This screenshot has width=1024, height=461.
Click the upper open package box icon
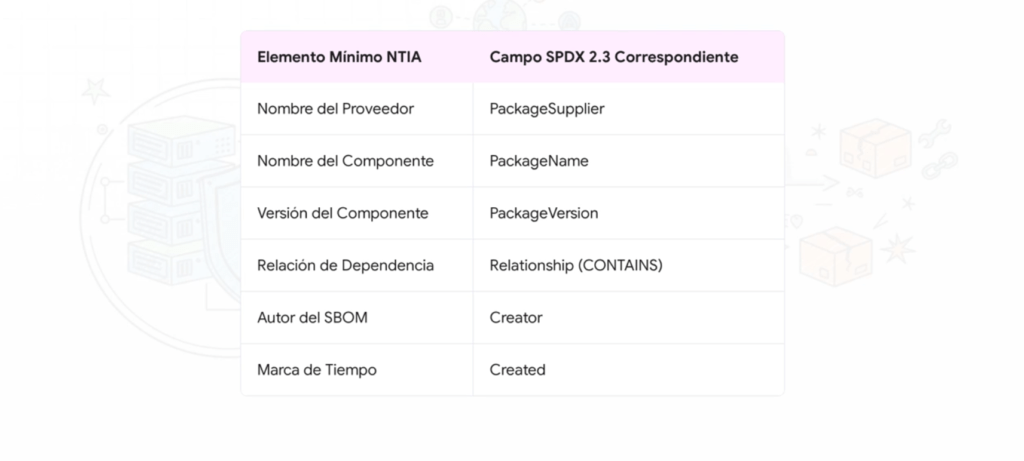point(875,149)
